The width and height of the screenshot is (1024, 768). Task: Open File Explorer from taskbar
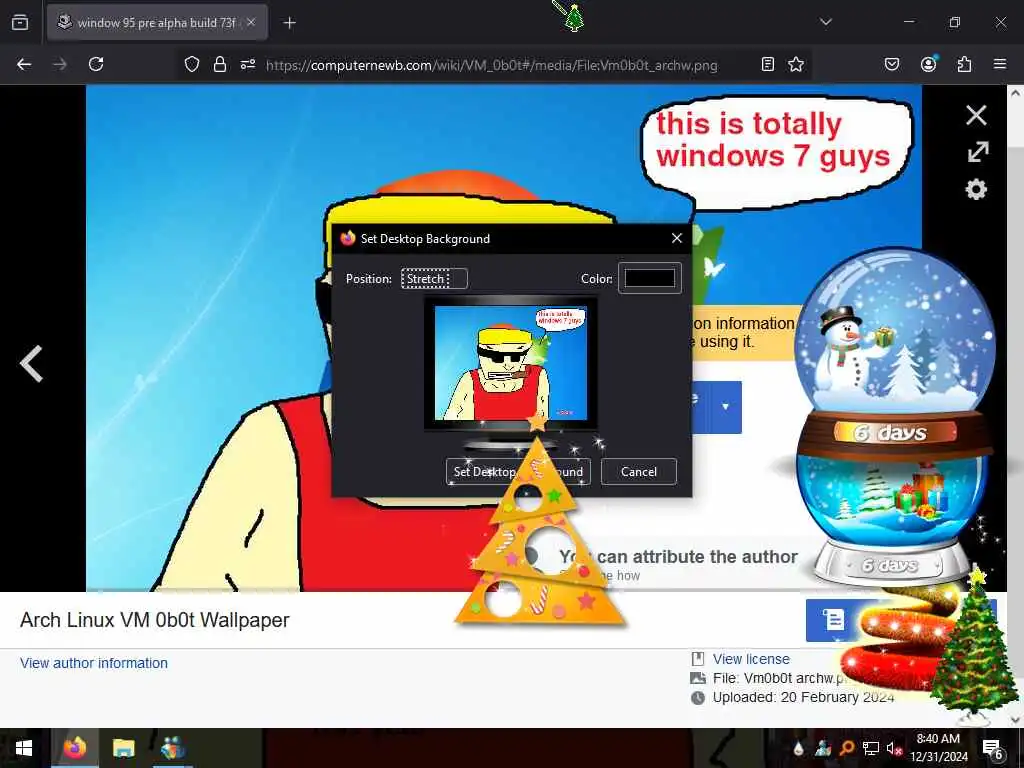(x=123, y=748)
